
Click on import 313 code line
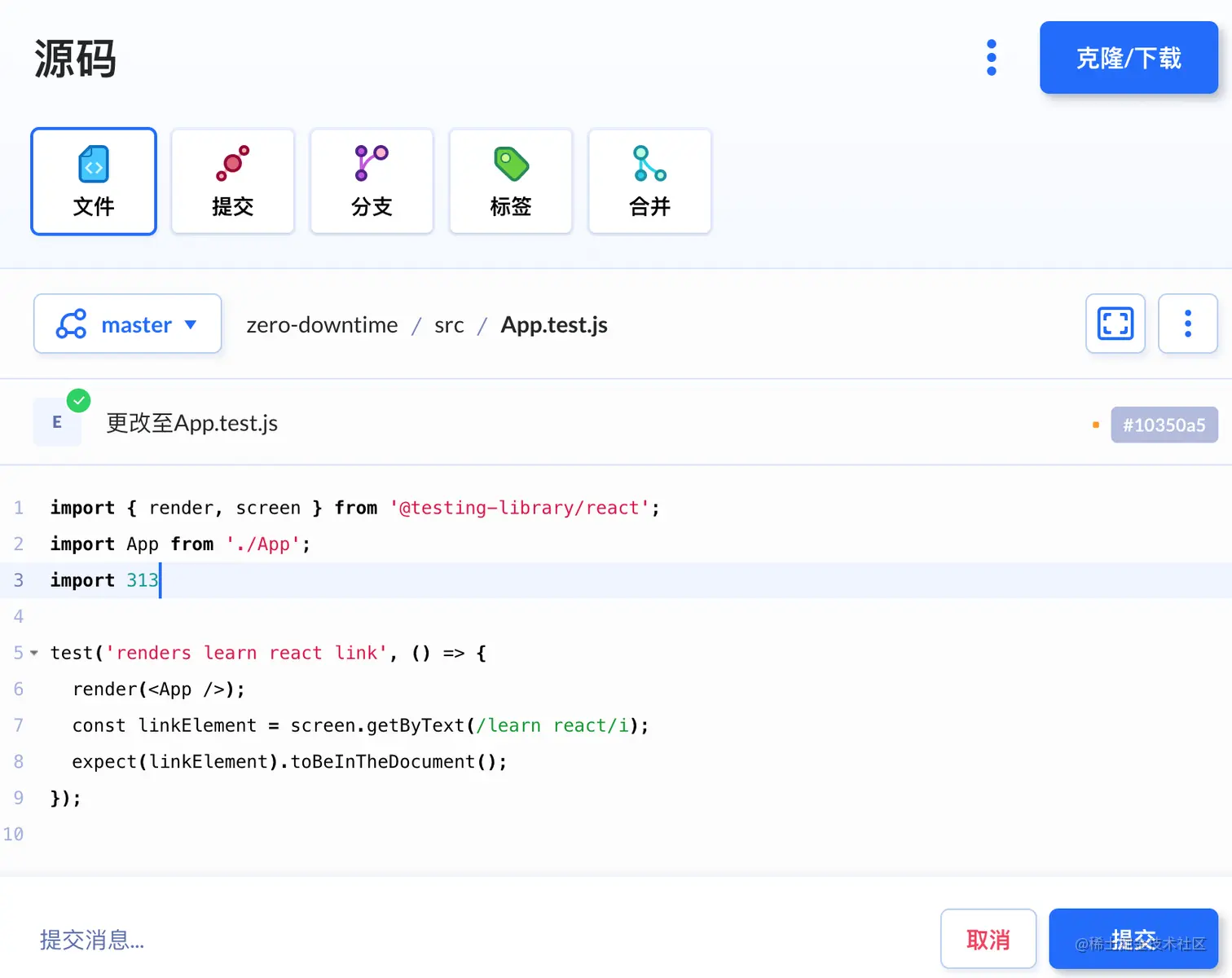(x=104, y=580)
